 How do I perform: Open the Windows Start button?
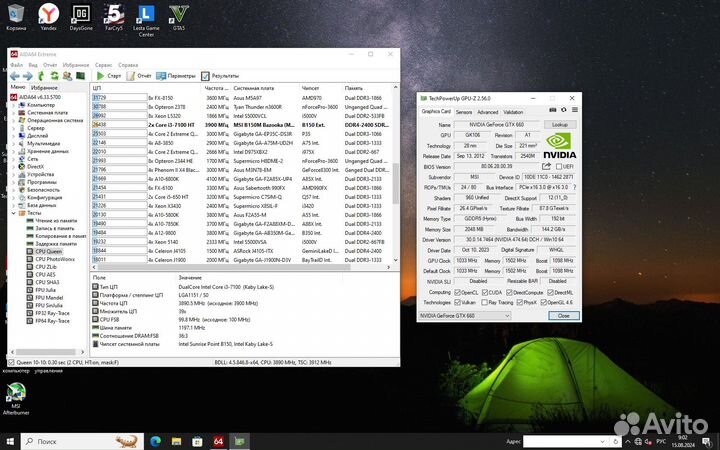point(10,442)
